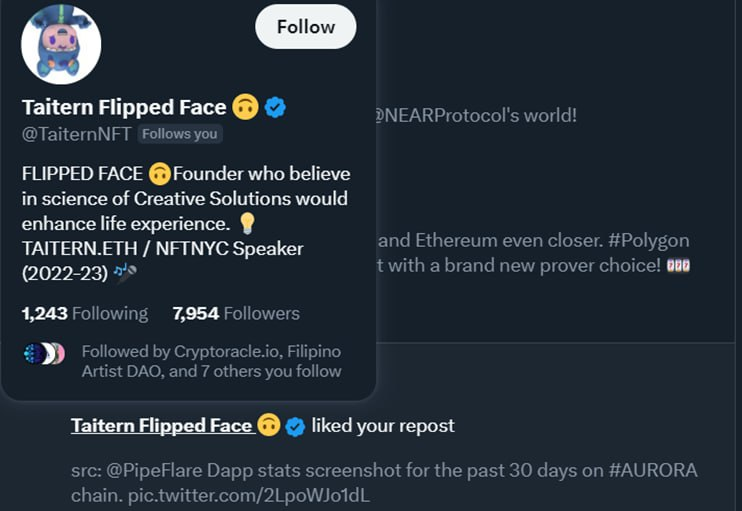Open the @TaiternNFT handle
This screenshot has width=742, height=511.
coord(76,134)
